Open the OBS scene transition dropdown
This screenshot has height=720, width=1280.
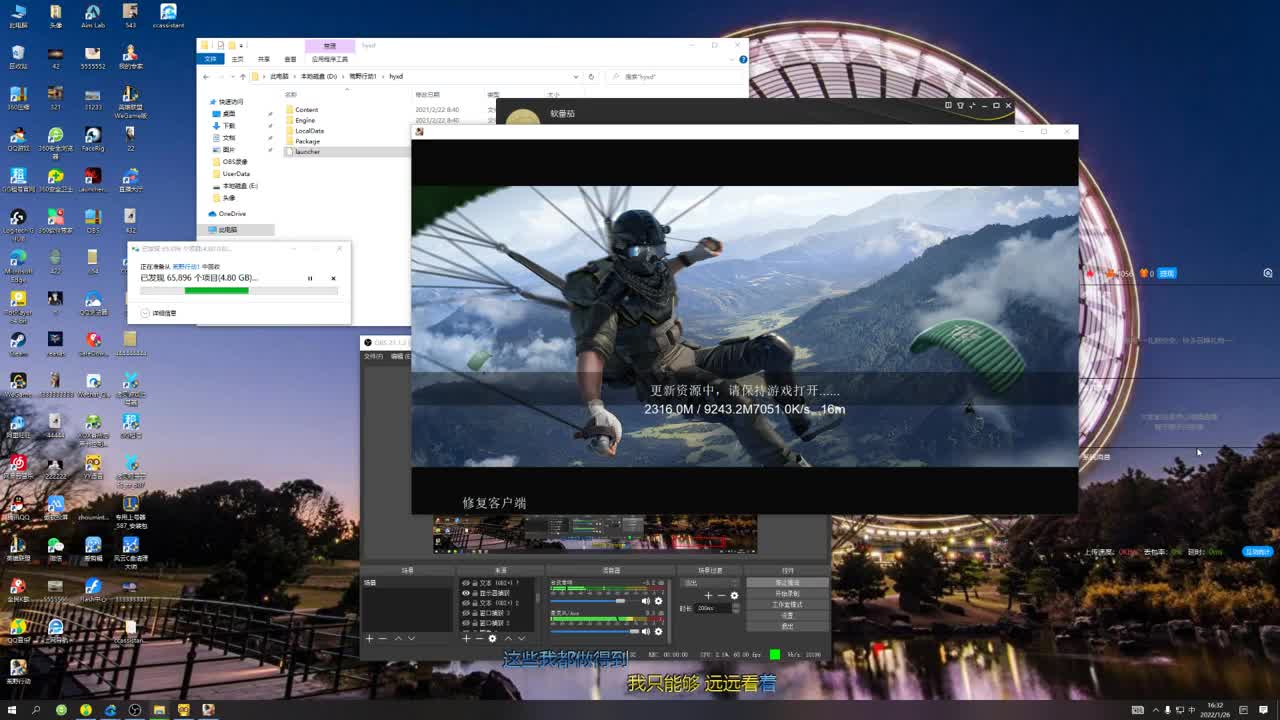pyautogui.click(x=709, y=583)
